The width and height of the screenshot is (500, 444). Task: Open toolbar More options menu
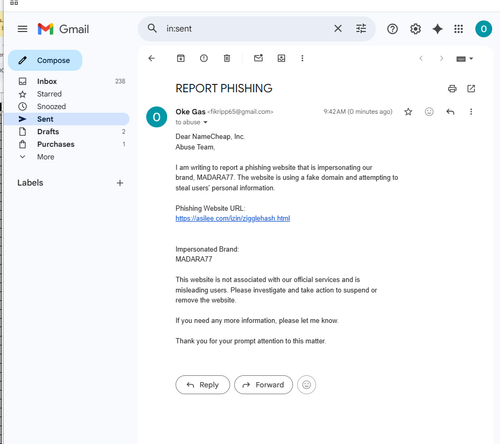point(302,58)
